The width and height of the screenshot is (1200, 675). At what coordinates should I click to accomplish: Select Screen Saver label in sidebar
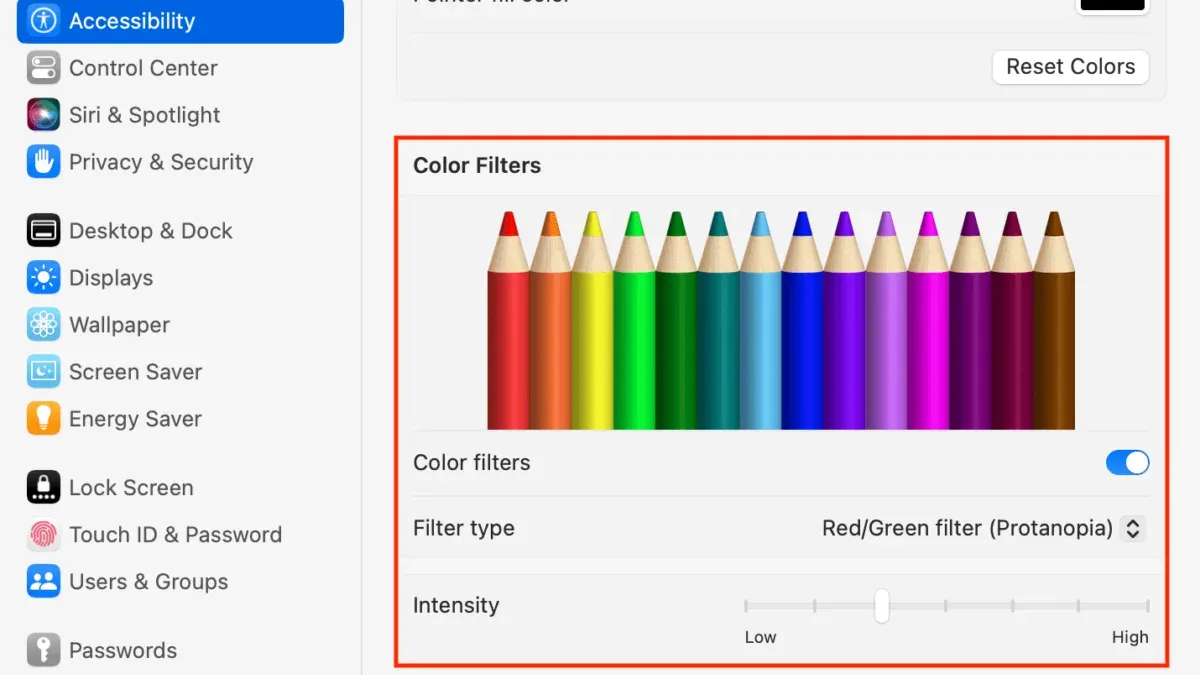136,372
